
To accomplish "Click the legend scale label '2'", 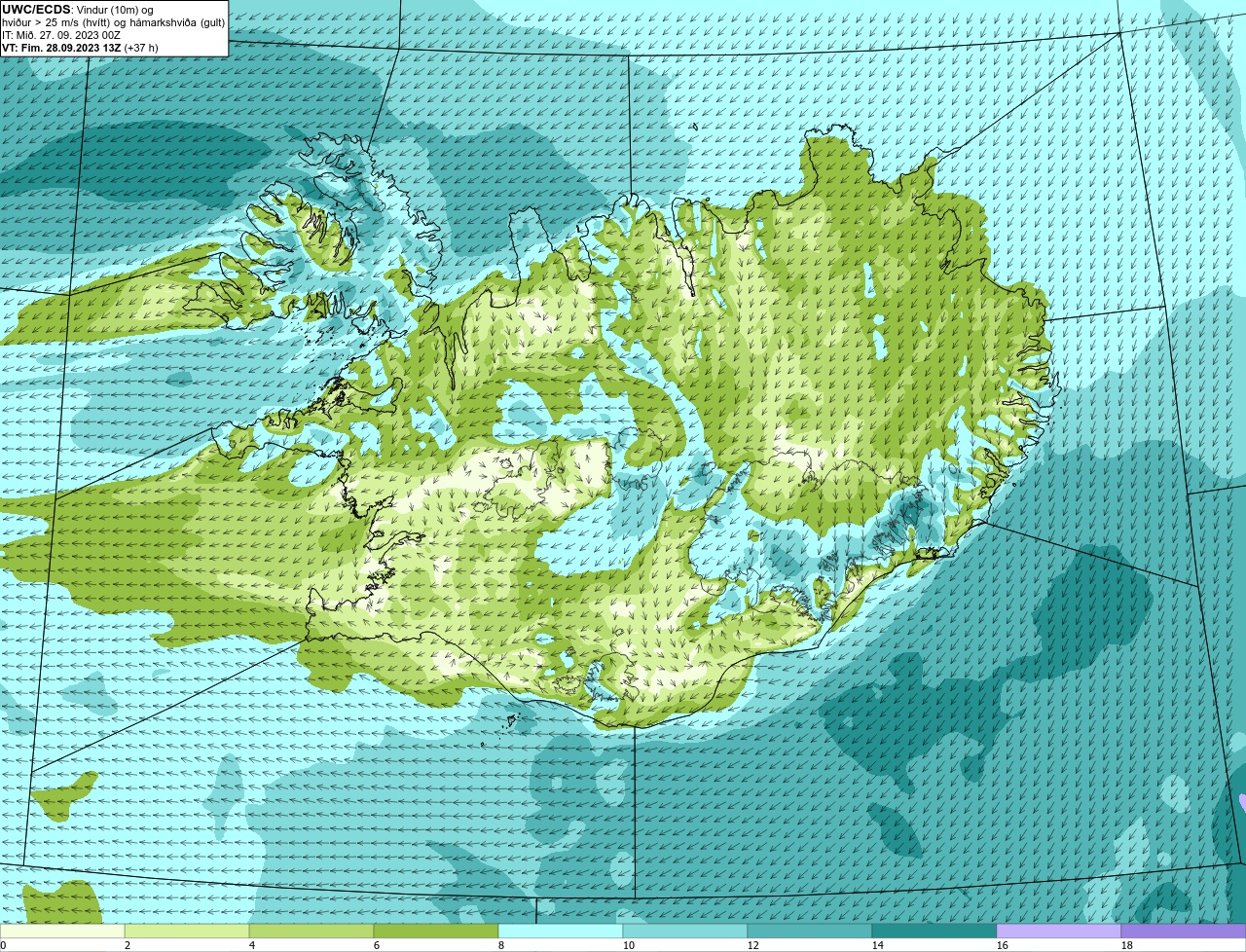I will [128, 945].
